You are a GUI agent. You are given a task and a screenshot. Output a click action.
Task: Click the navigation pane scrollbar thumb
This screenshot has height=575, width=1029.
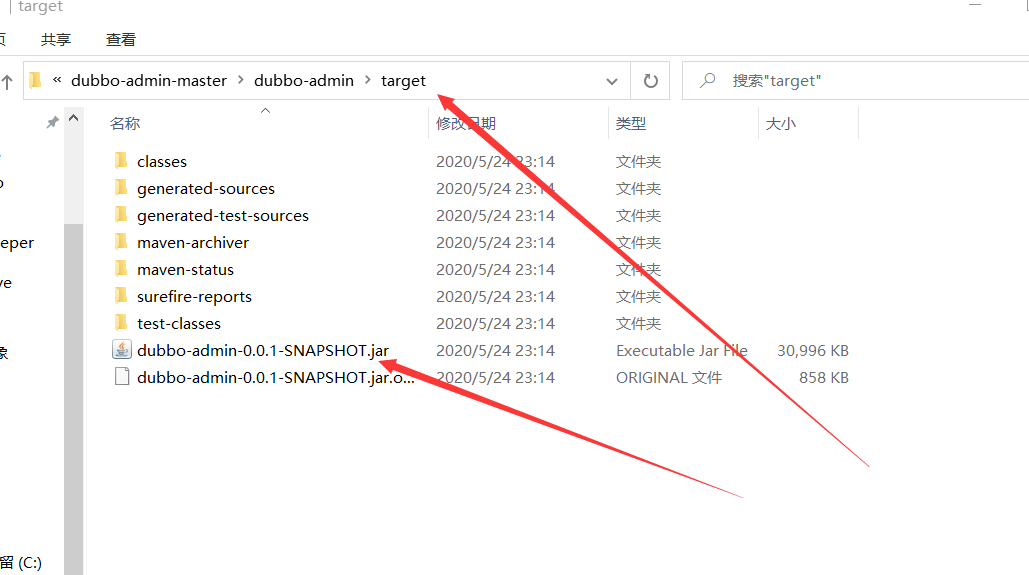point(74,399)
